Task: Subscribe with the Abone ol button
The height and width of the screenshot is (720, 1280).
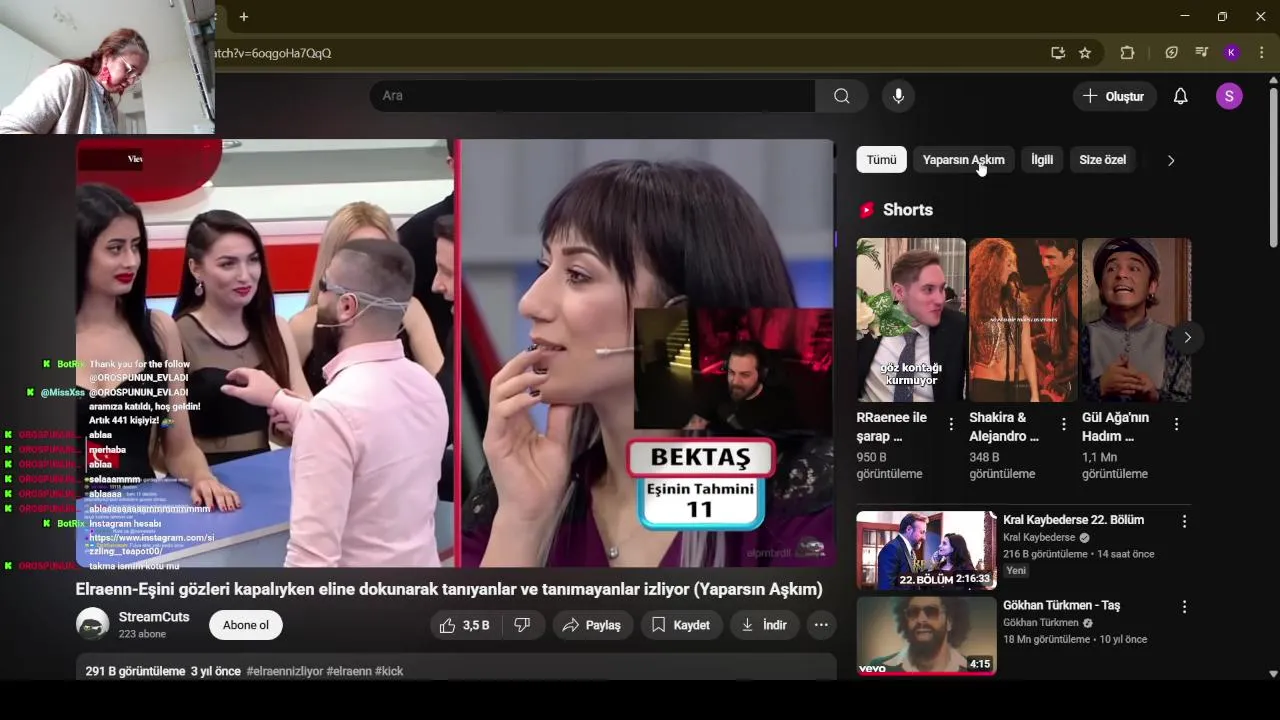Action: [246, 625]
